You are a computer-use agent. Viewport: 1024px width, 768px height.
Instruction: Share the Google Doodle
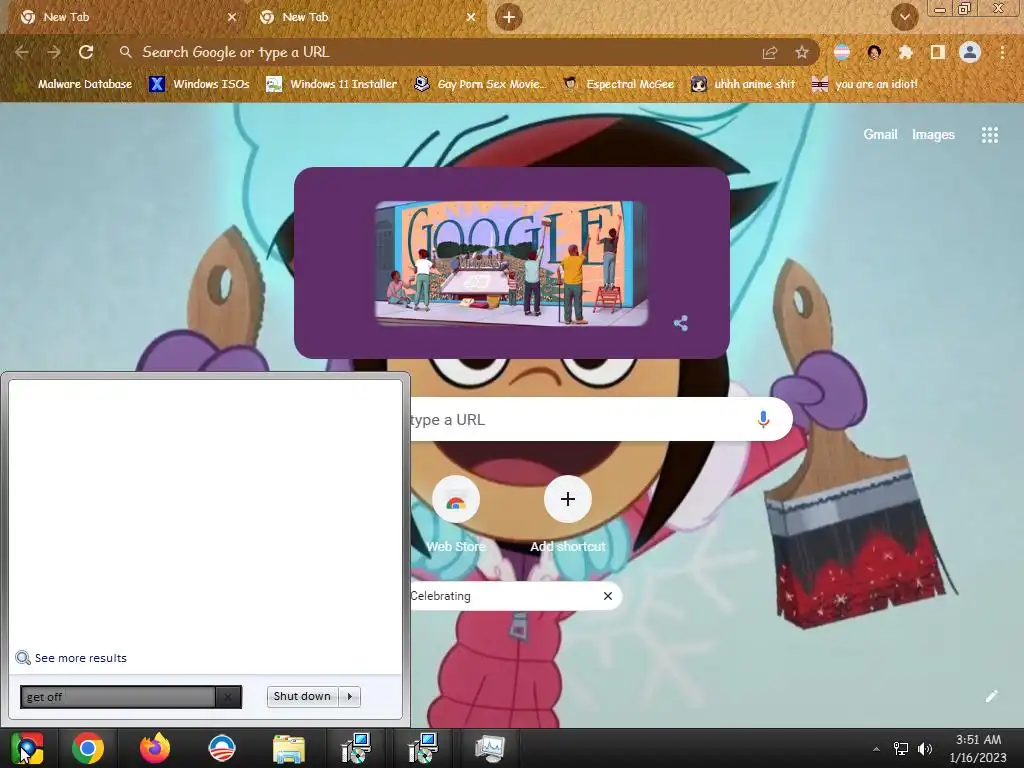(680, 323)
